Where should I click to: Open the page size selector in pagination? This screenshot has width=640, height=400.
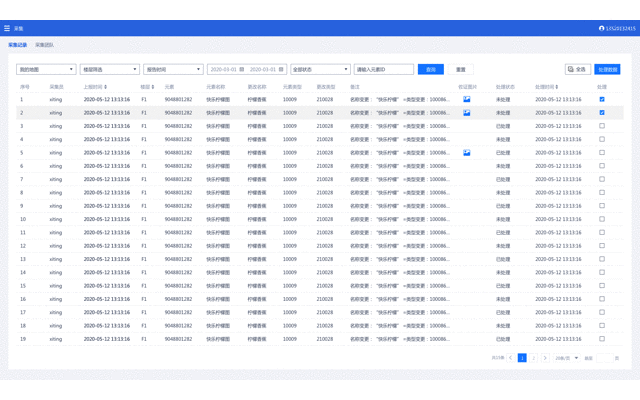point(567,357)
